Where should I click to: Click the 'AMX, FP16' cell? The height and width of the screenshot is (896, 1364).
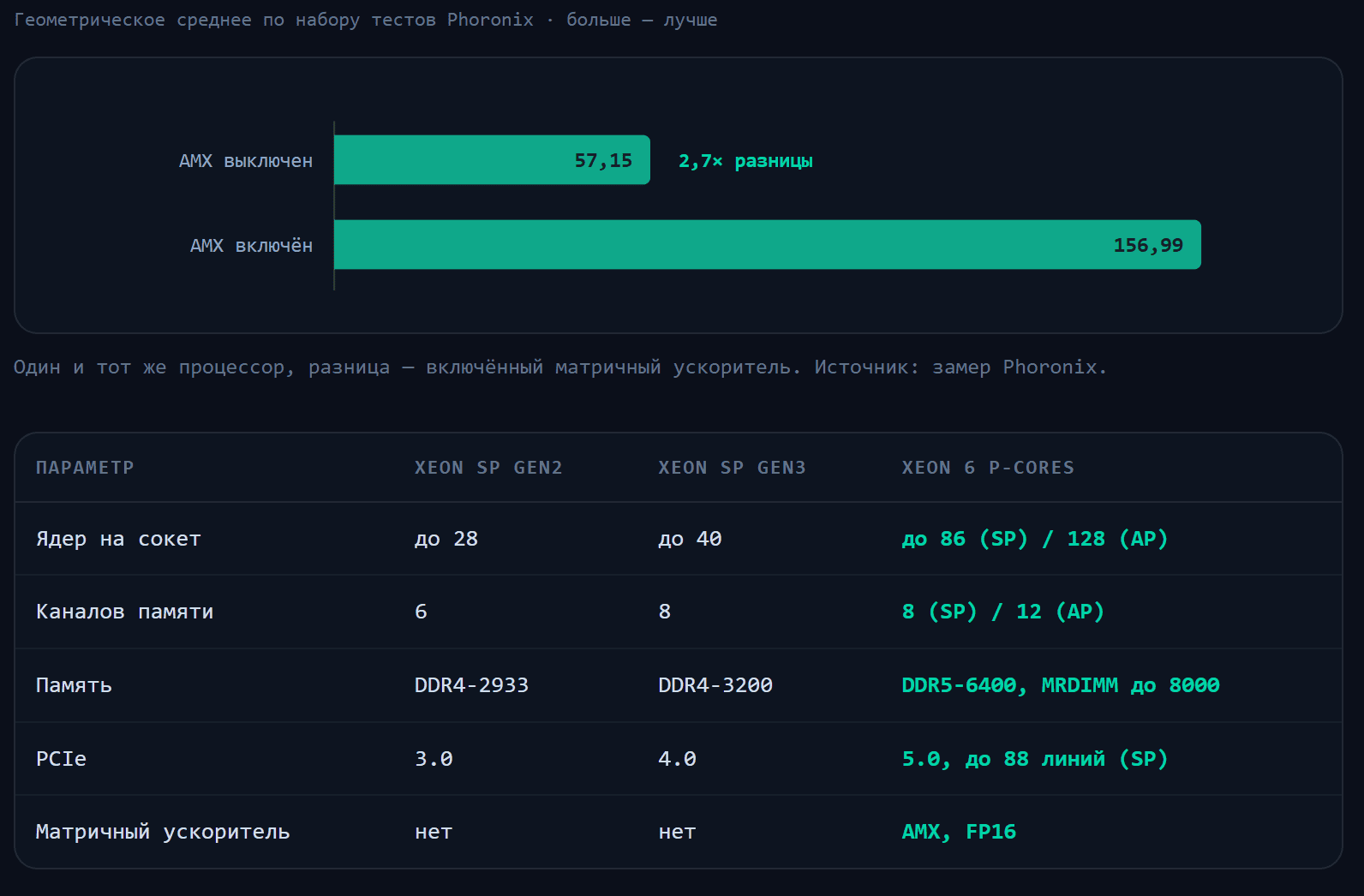959,832
